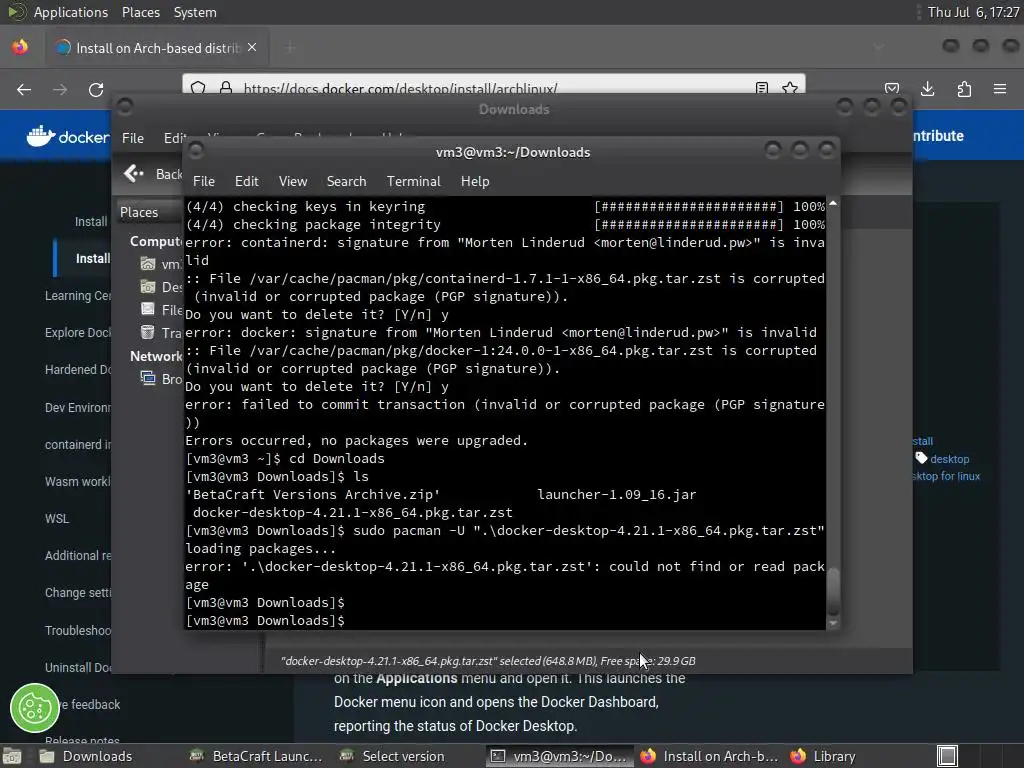The height and width of the screenshot is (768, 1024).
Task: Open Troubleshoot link in docs sidebar
Action: pos(78,630)
